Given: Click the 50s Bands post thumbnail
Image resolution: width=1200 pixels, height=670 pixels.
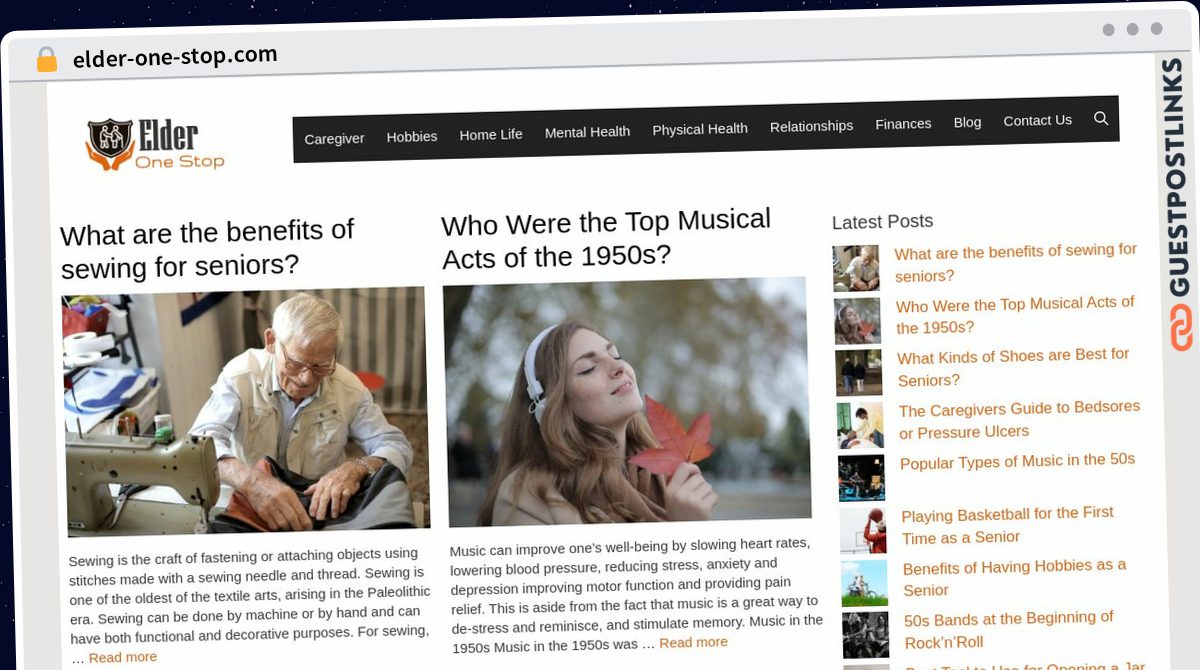Looking at the screenshot, I should pos(866,635).
